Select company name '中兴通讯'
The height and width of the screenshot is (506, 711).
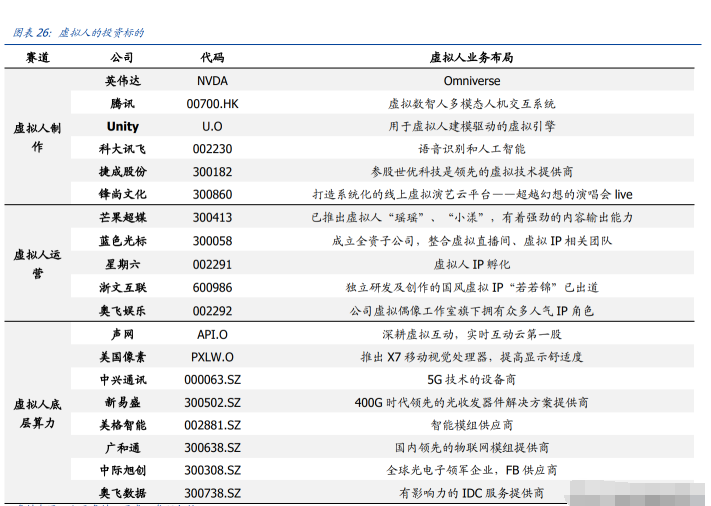122,380
